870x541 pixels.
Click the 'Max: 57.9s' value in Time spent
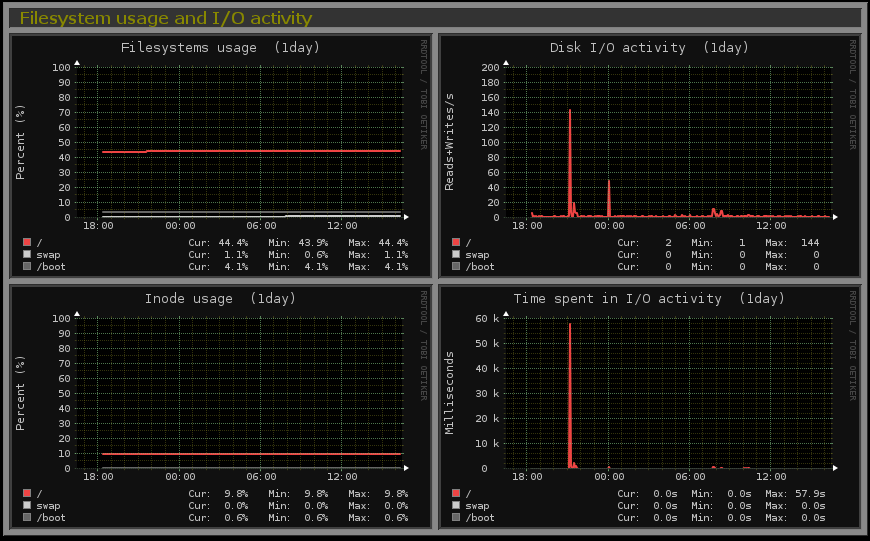(x=796, y=493)
